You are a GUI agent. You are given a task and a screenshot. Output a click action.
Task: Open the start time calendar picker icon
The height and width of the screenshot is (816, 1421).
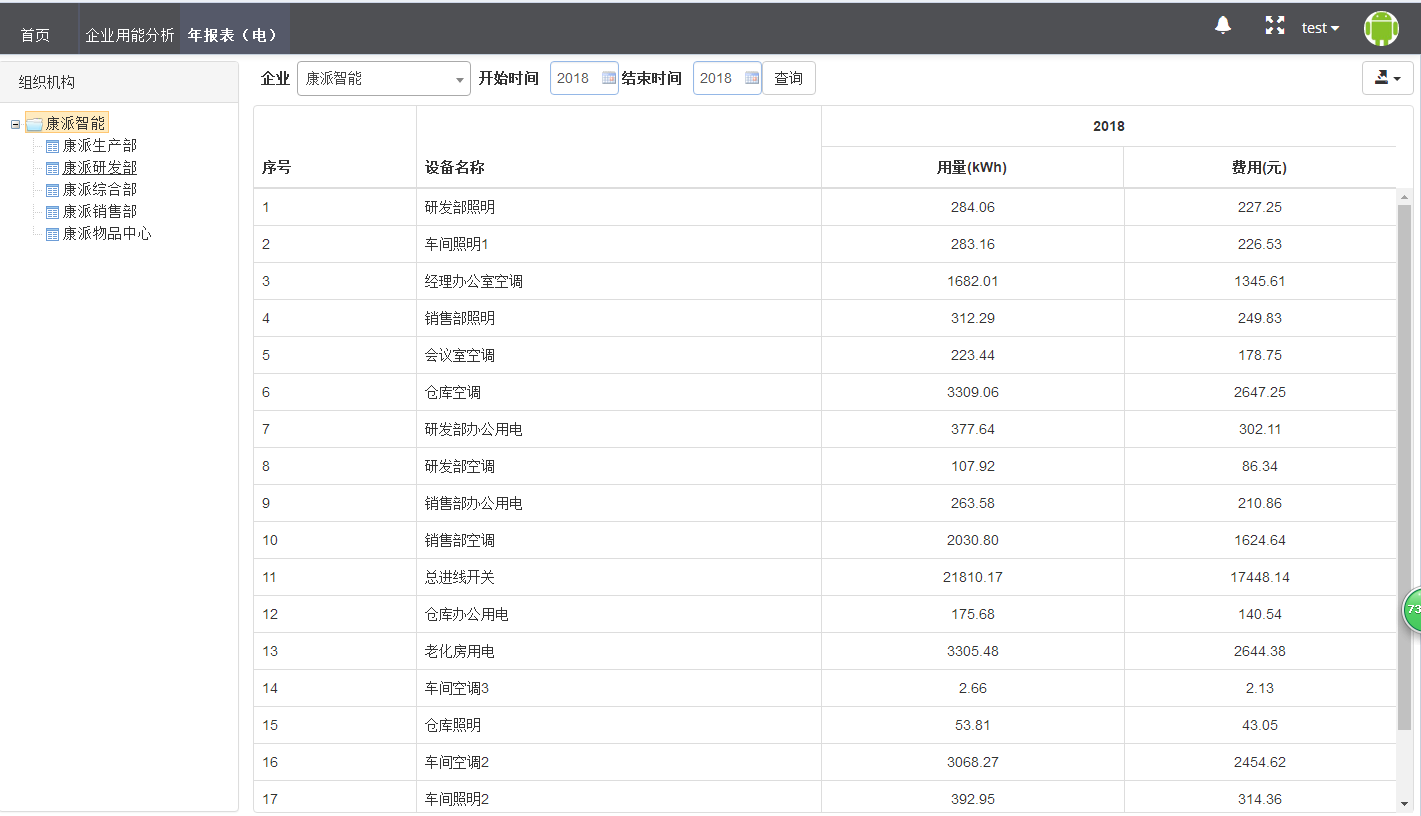pos(609,78)
